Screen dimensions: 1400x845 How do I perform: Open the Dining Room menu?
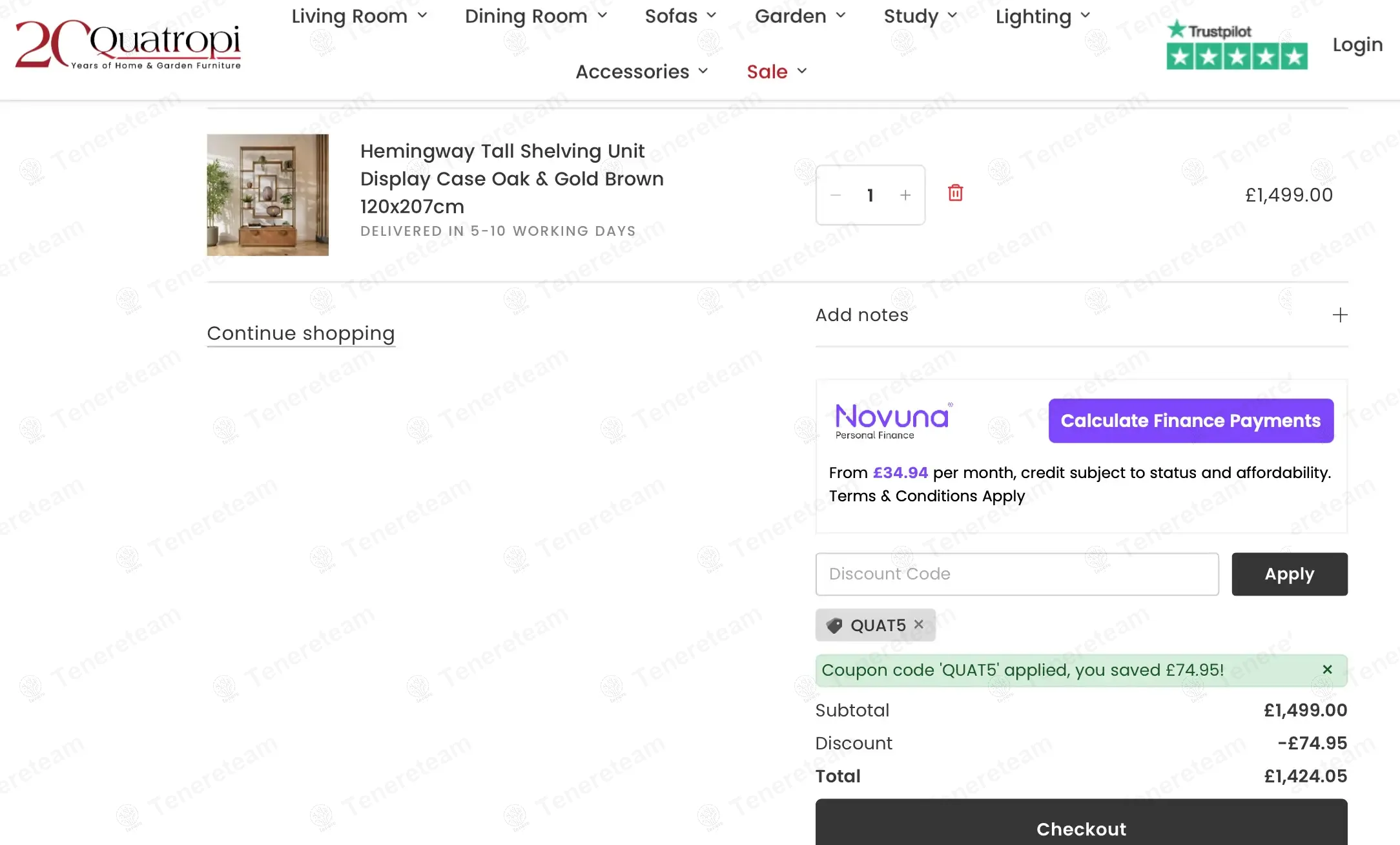(536, 16)
